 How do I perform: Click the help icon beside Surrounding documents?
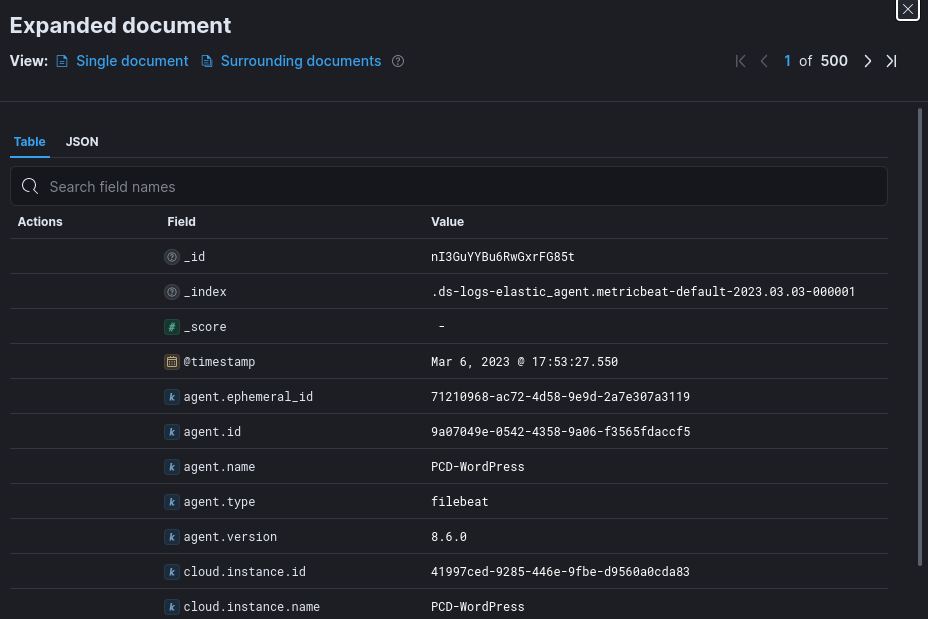(x=398, y=61)
